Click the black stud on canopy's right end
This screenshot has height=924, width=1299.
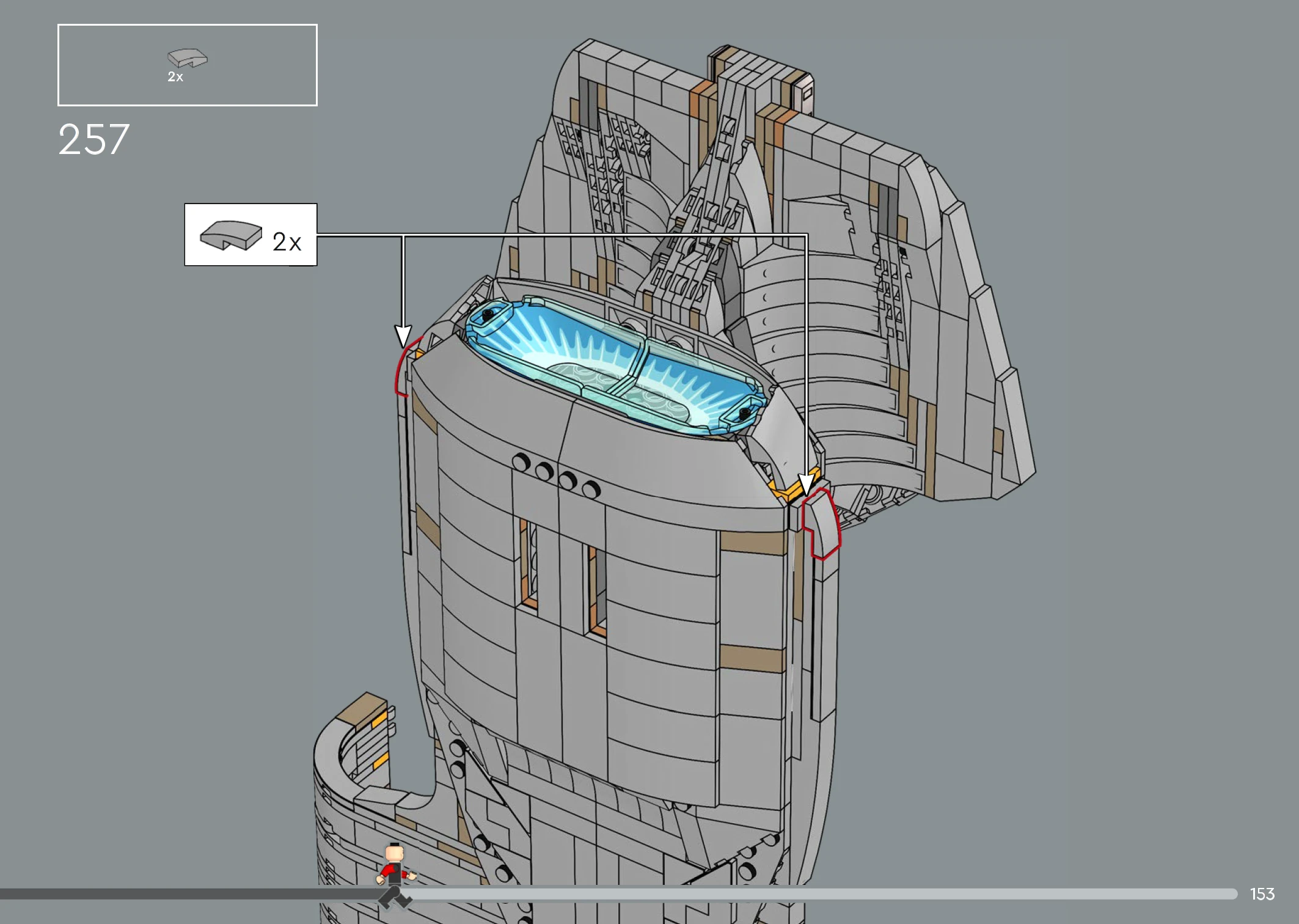click(x=744, y=414)
